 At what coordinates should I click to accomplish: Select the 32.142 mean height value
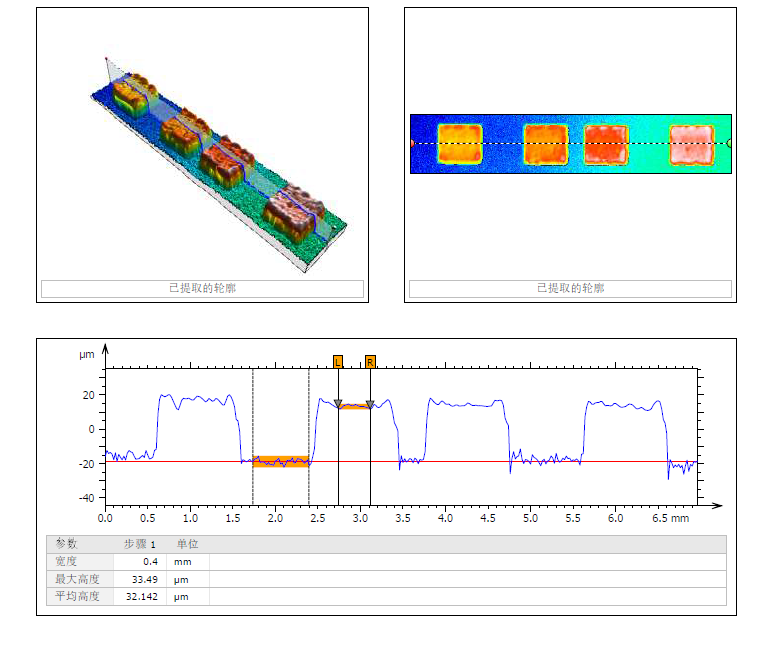(140, 596)
